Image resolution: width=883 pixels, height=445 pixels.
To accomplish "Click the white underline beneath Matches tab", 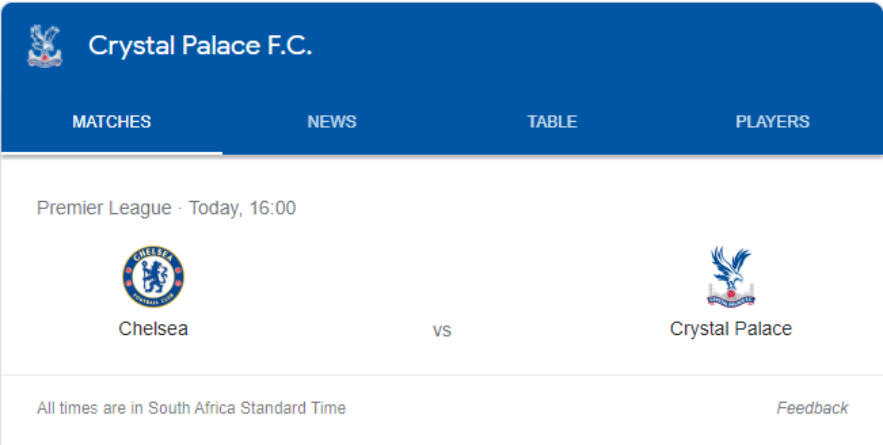I will (x=111, y=153).
